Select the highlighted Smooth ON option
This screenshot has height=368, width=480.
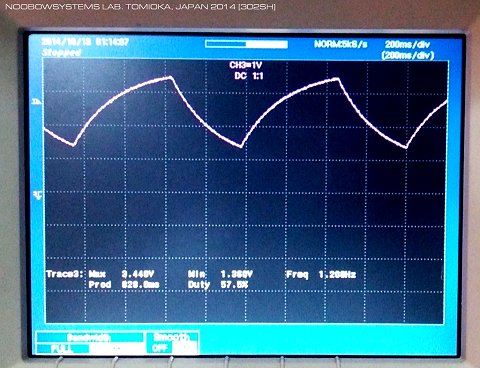coord(184,348)
